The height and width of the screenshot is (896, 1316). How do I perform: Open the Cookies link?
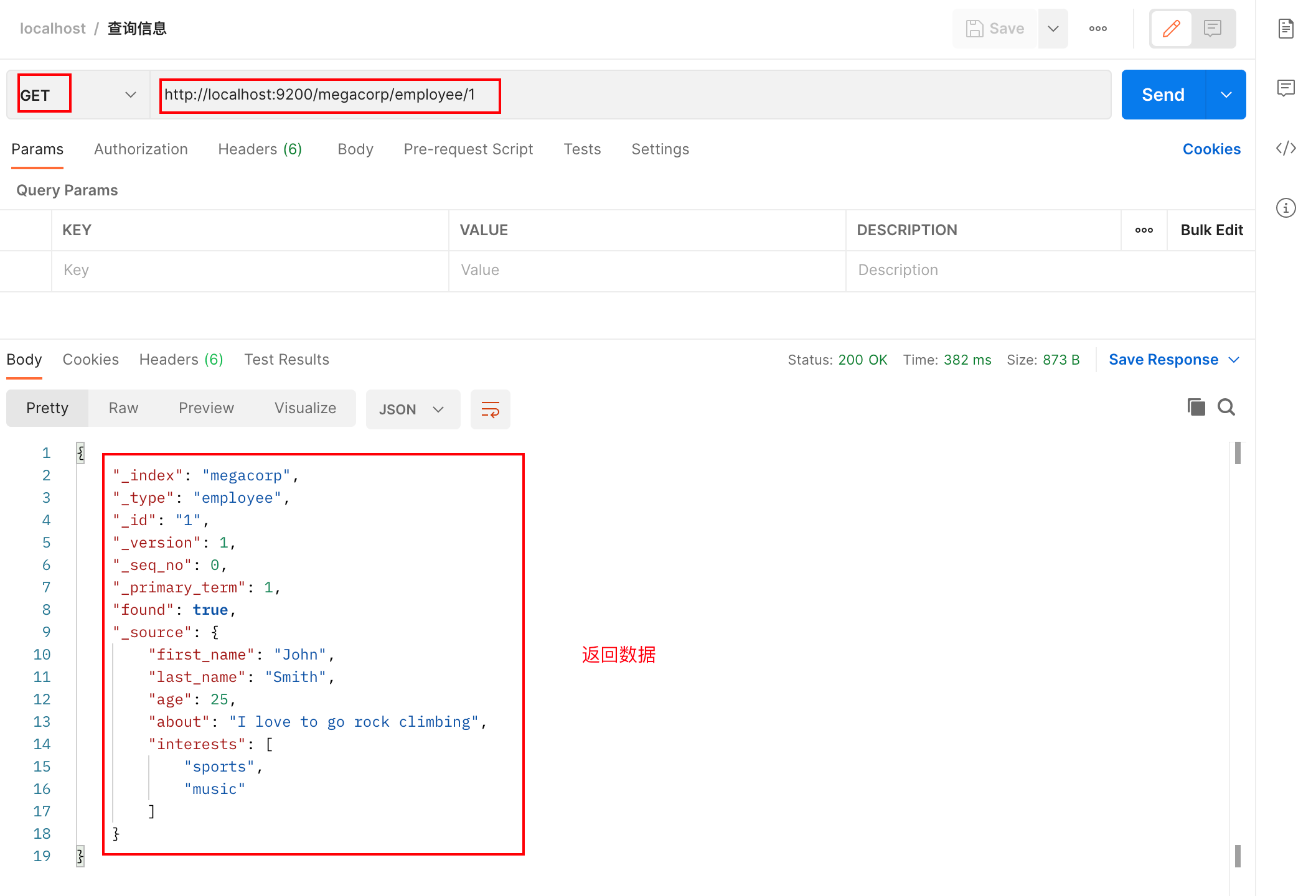(1211, 149)
